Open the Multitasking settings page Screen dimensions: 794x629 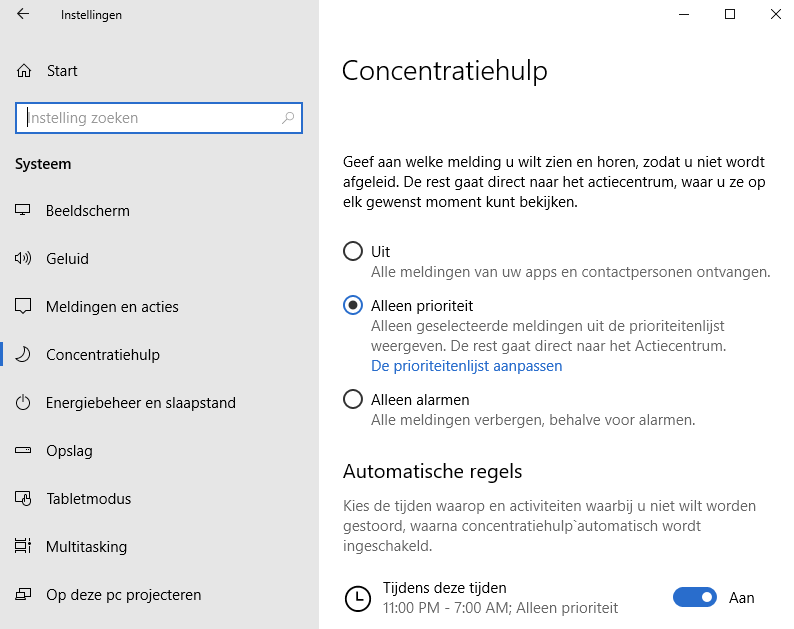point(84,547)
